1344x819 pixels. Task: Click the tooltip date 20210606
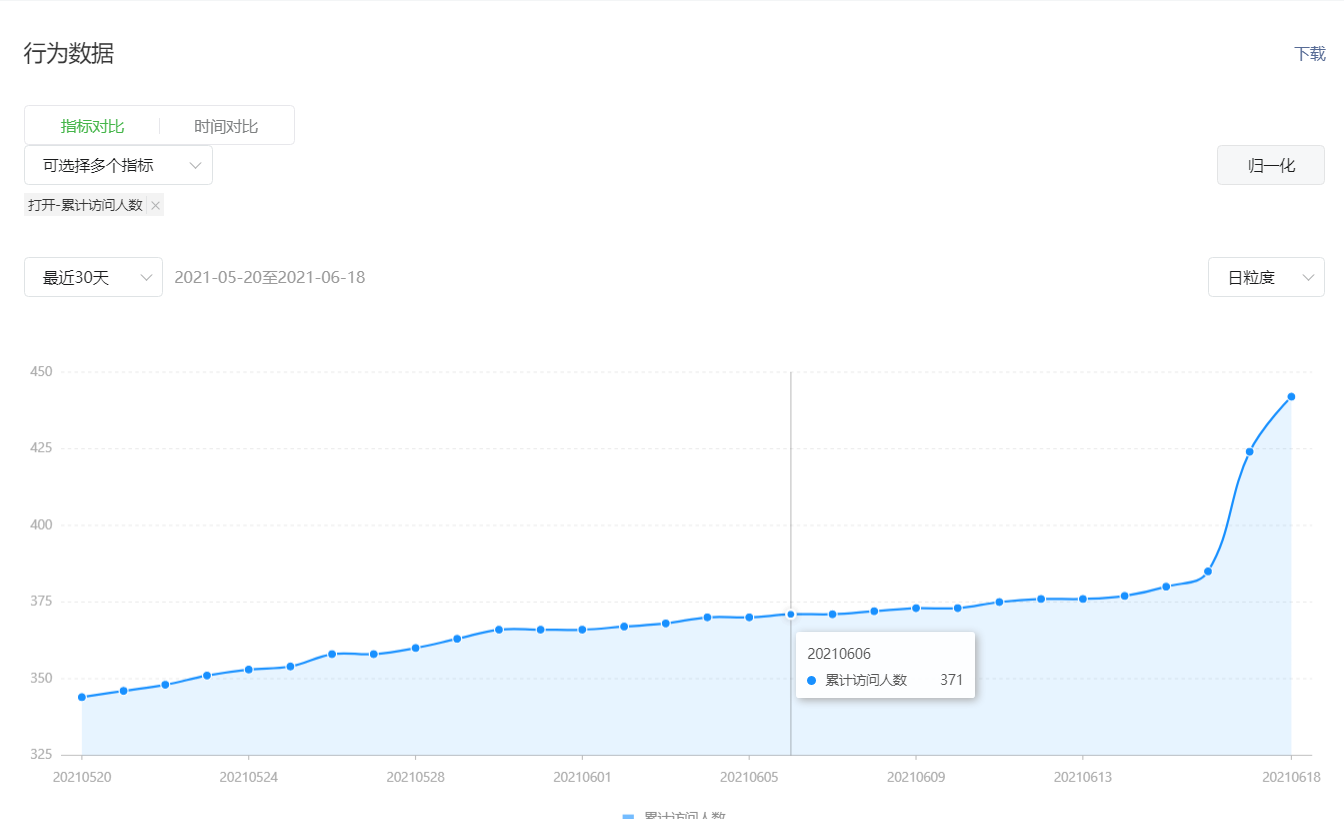[x=839, y=654]
